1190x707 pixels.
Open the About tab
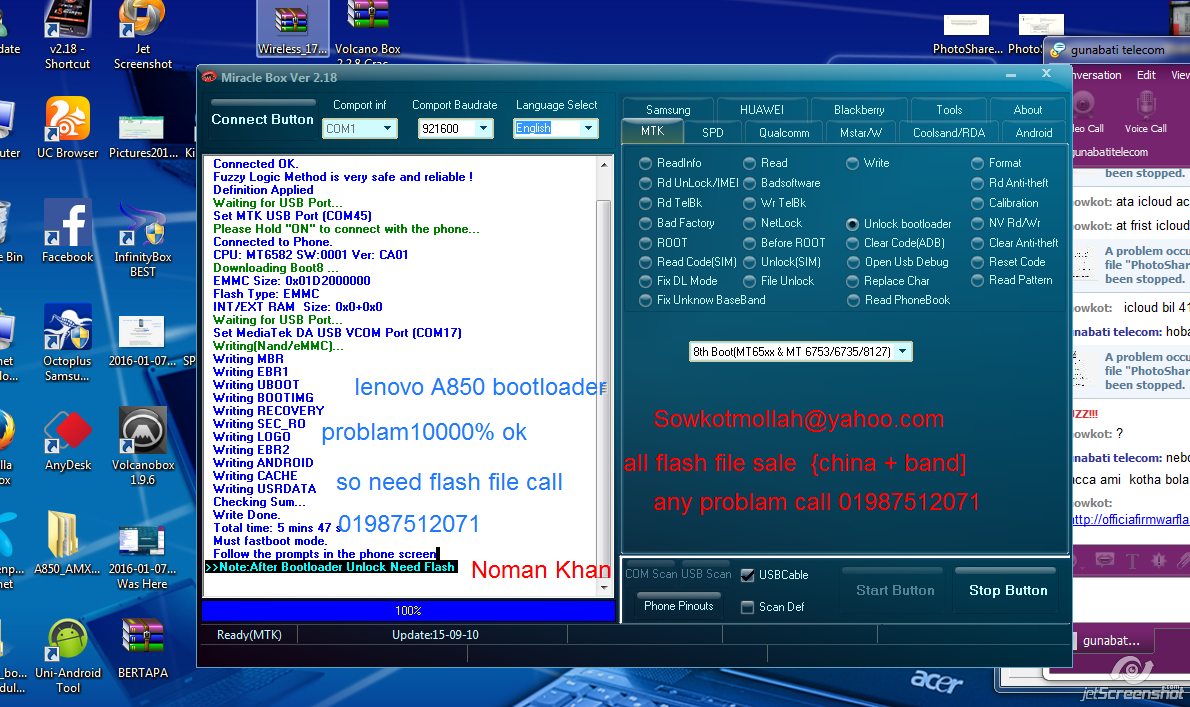click(x=1028, y=109)
